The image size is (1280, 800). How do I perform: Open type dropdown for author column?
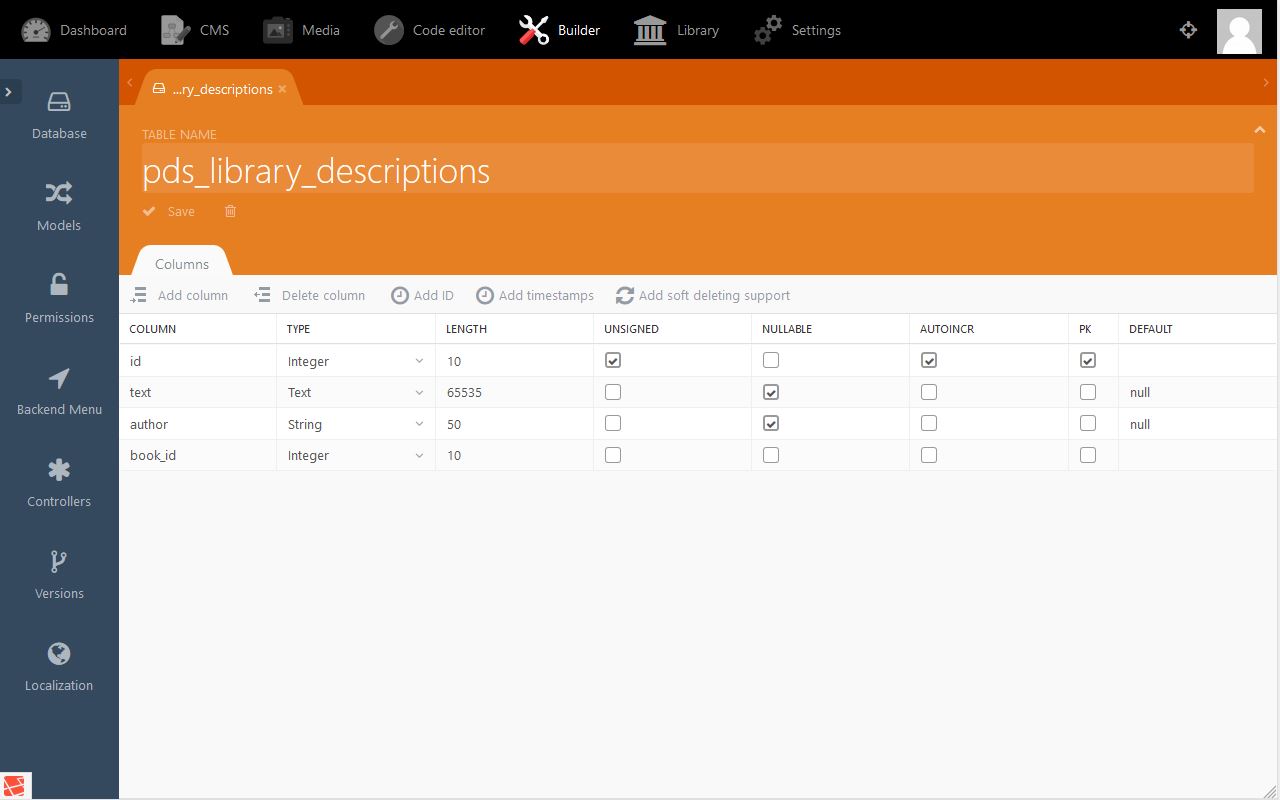pos(355,424)
